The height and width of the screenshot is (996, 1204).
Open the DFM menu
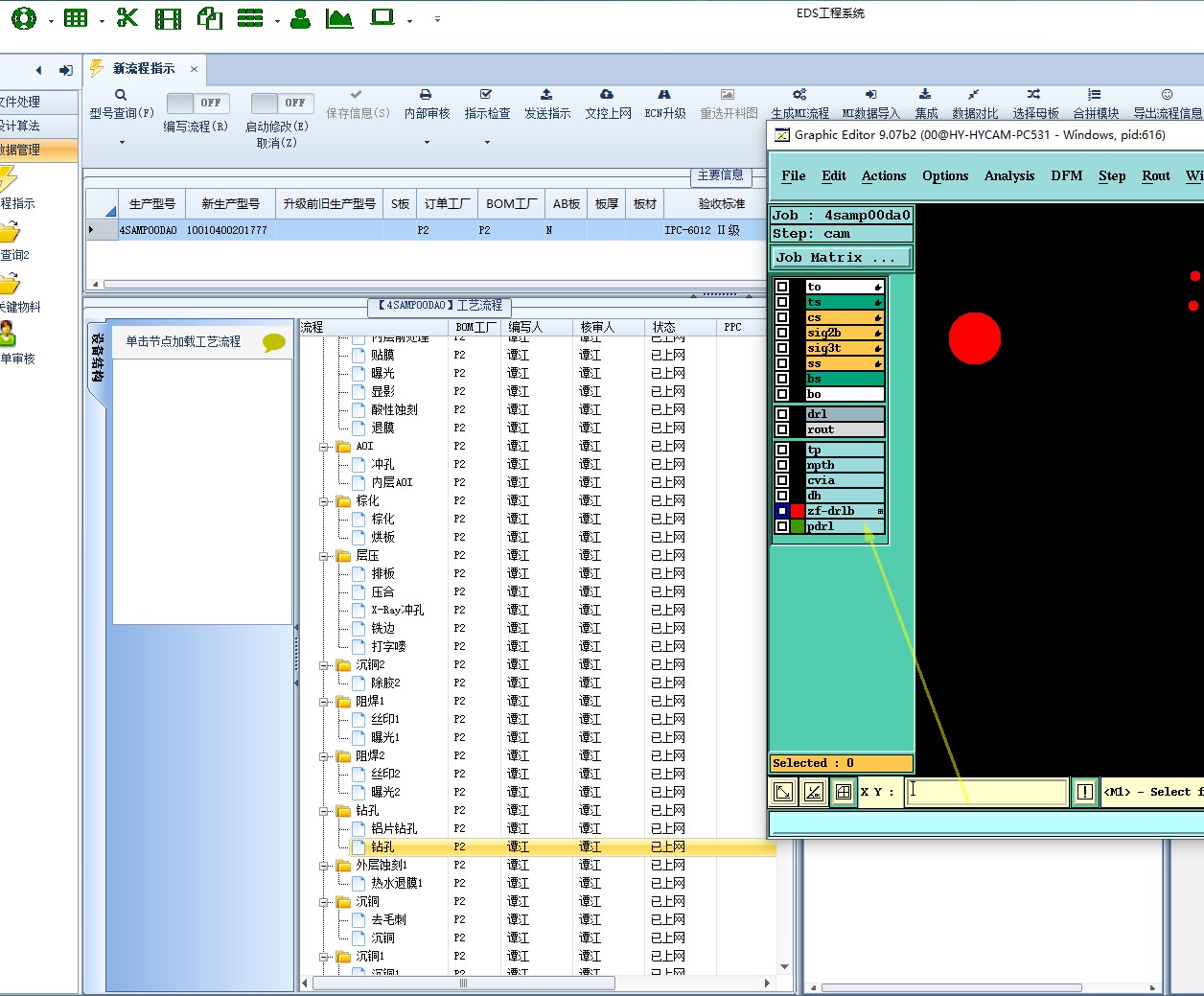point(1066,175)
